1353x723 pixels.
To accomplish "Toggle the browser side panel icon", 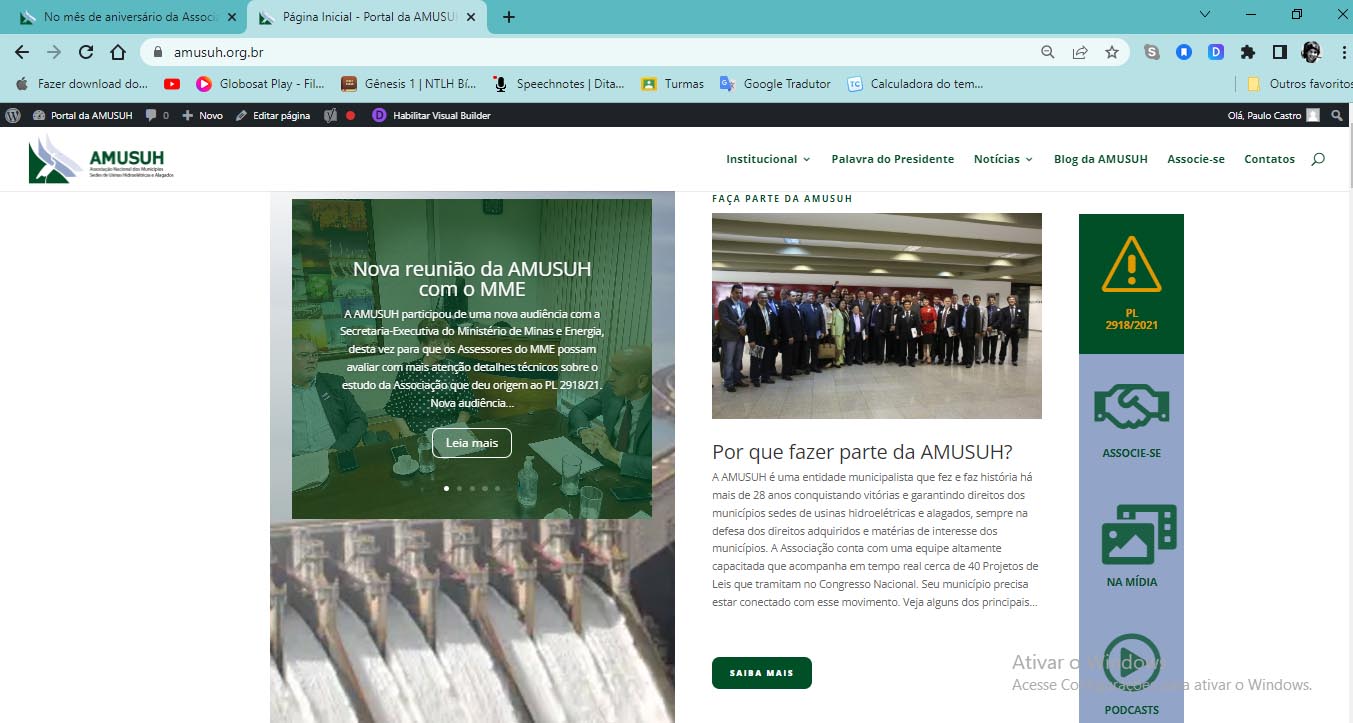I will pyautogui.click(x=1279, y=52).
